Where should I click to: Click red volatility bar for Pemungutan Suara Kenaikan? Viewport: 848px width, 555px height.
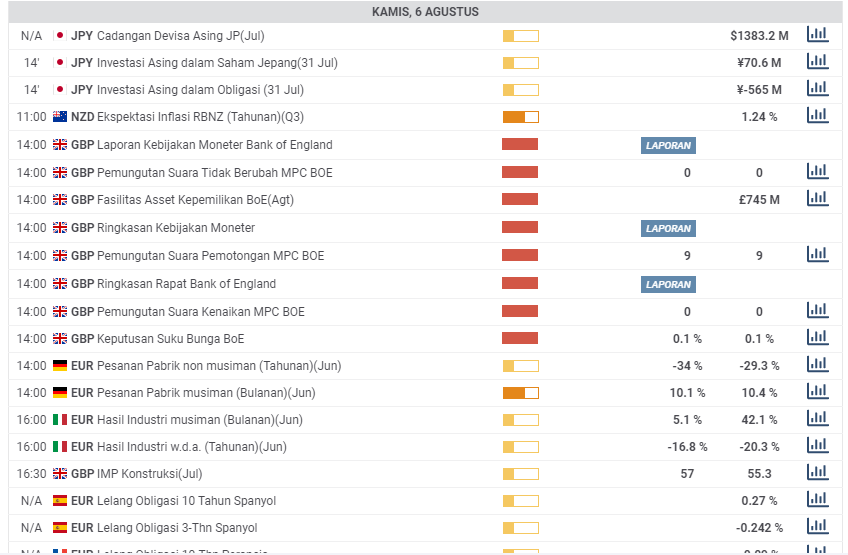point(520,311)
